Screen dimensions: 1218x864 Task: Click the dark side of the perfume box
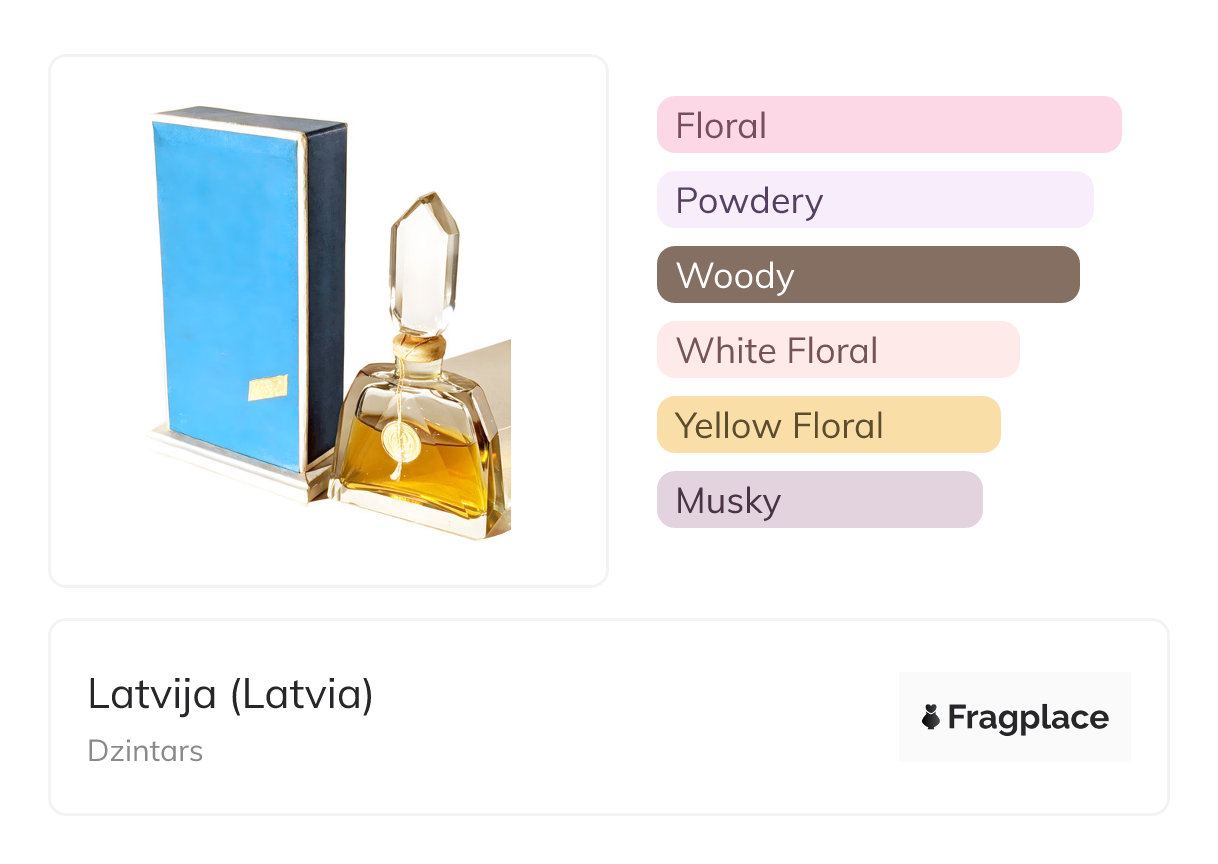325,290
